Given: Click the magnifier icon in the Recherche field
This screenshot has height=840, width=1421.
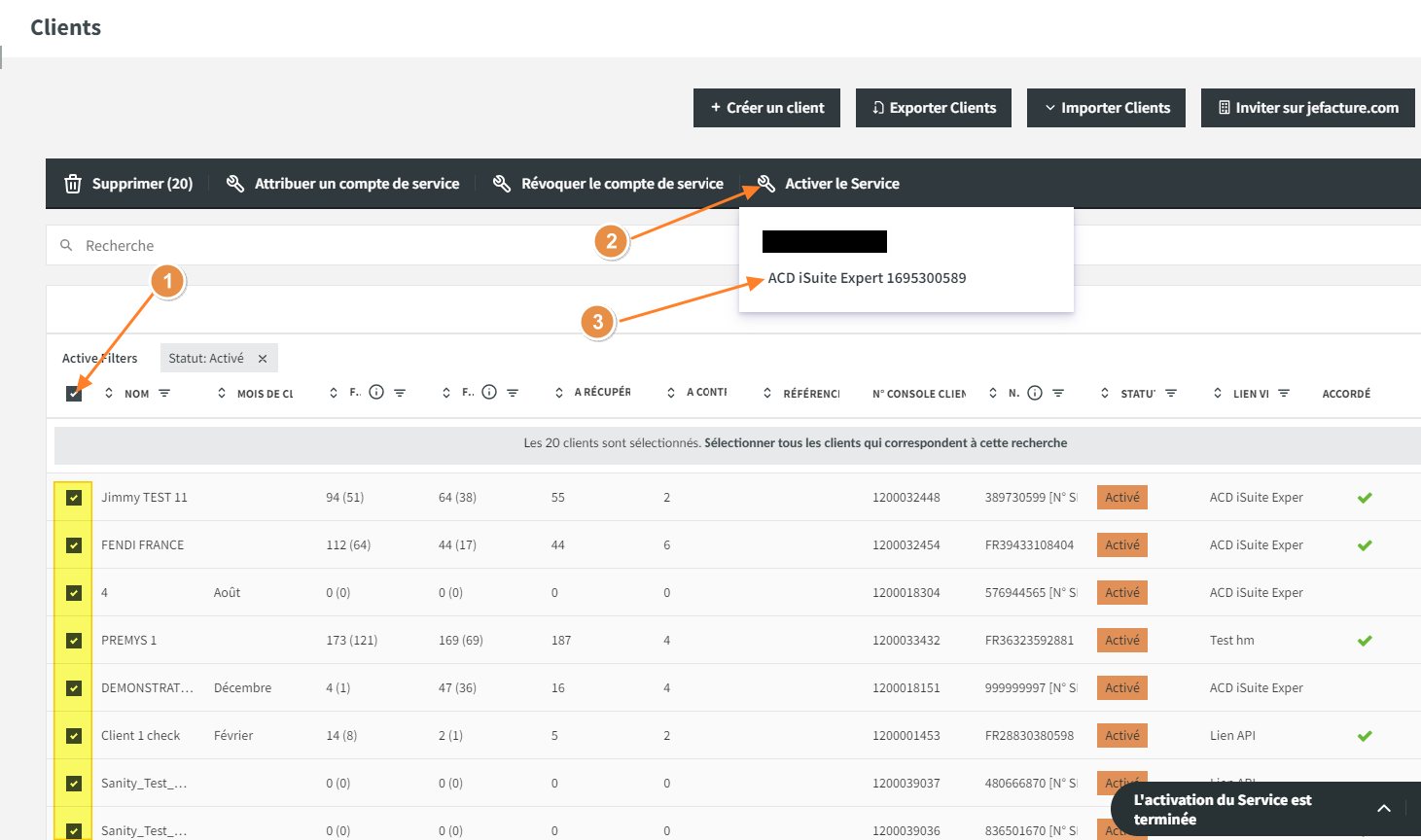Looking at the screenshot, I should 66,245.
